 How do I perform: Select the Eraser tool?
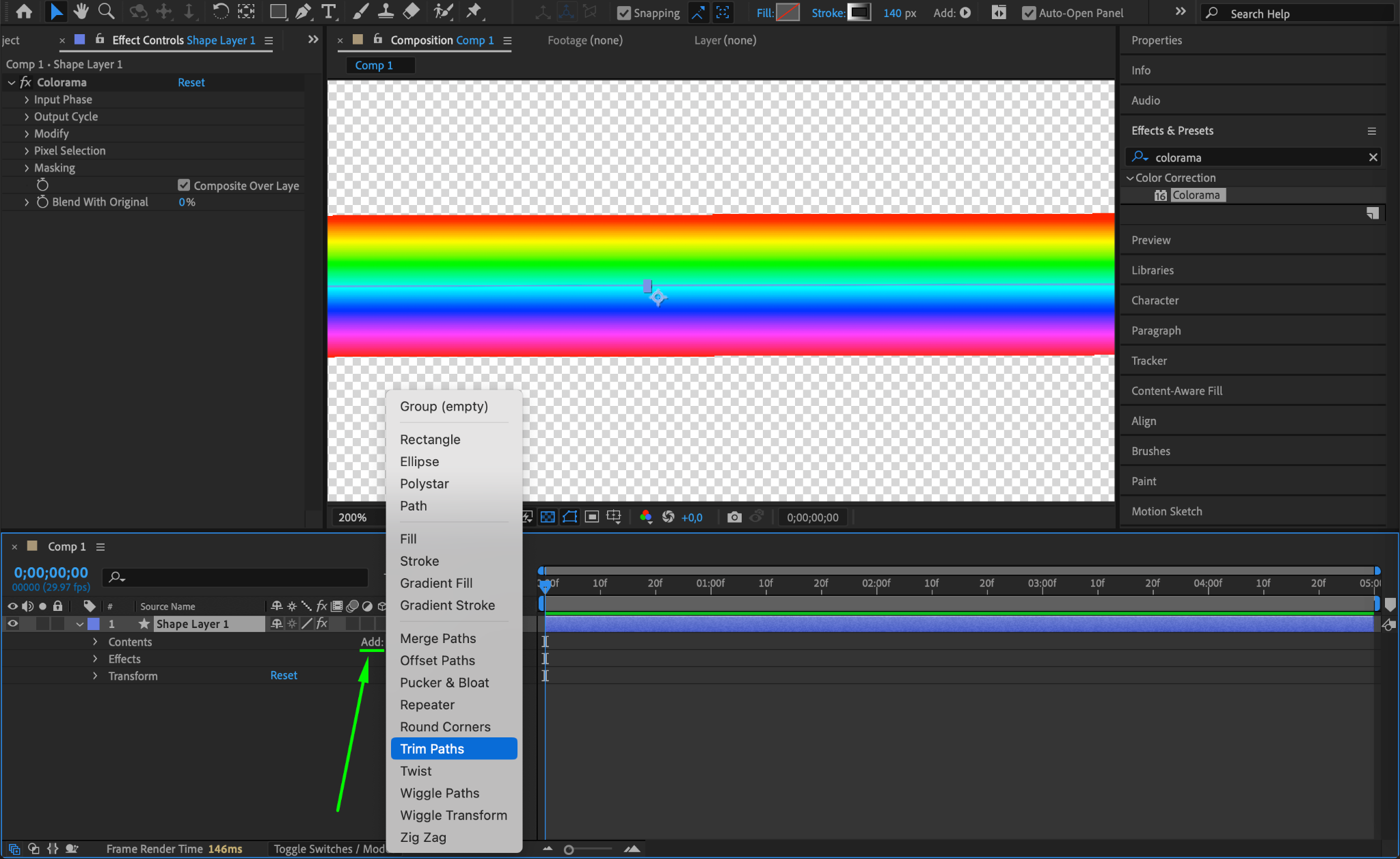click(x=411, y=12)
